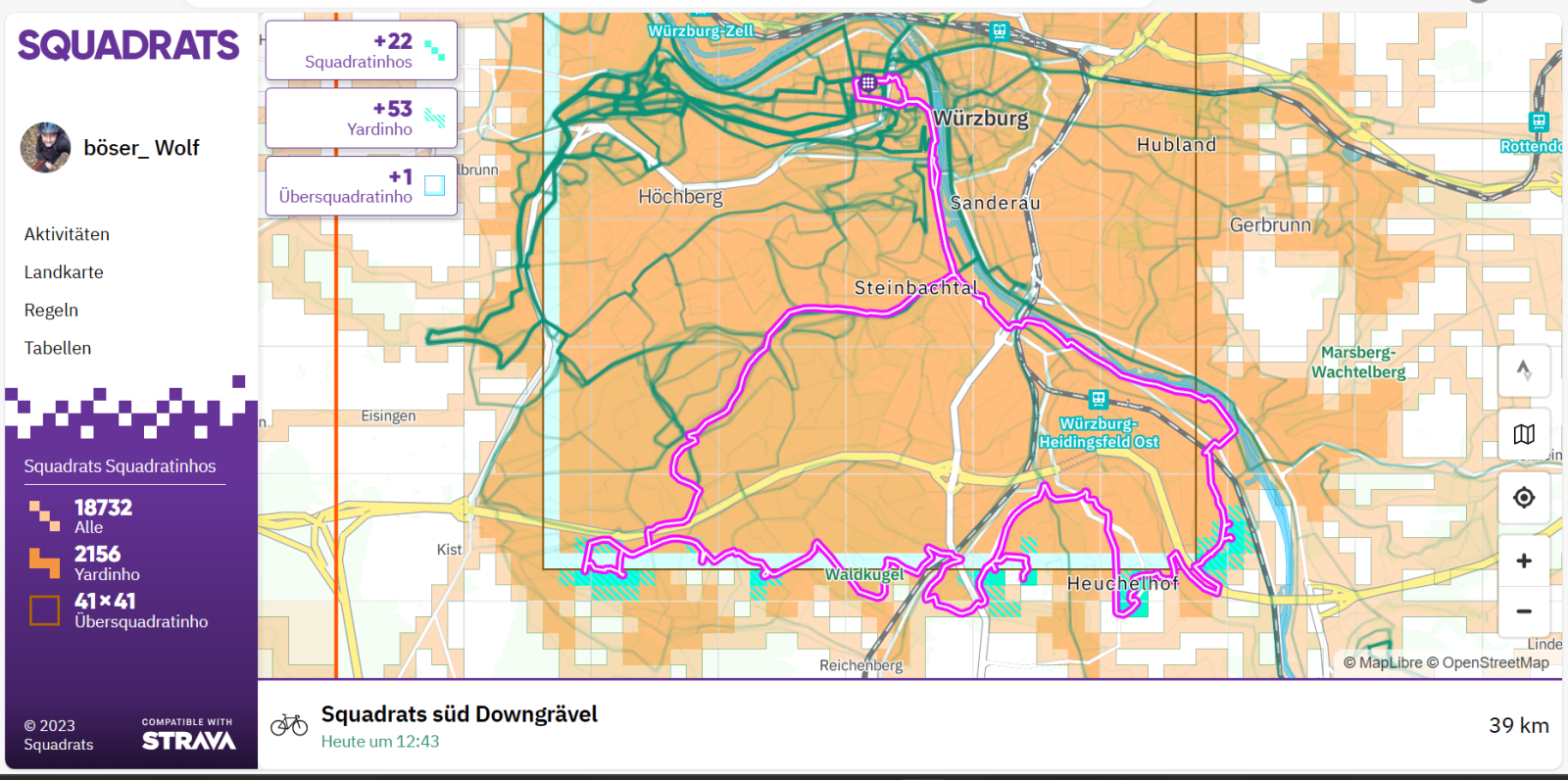Click the Übersquadratinho square icon in card
This screenshot has height=780, width=1568.
tap(435, 185)
